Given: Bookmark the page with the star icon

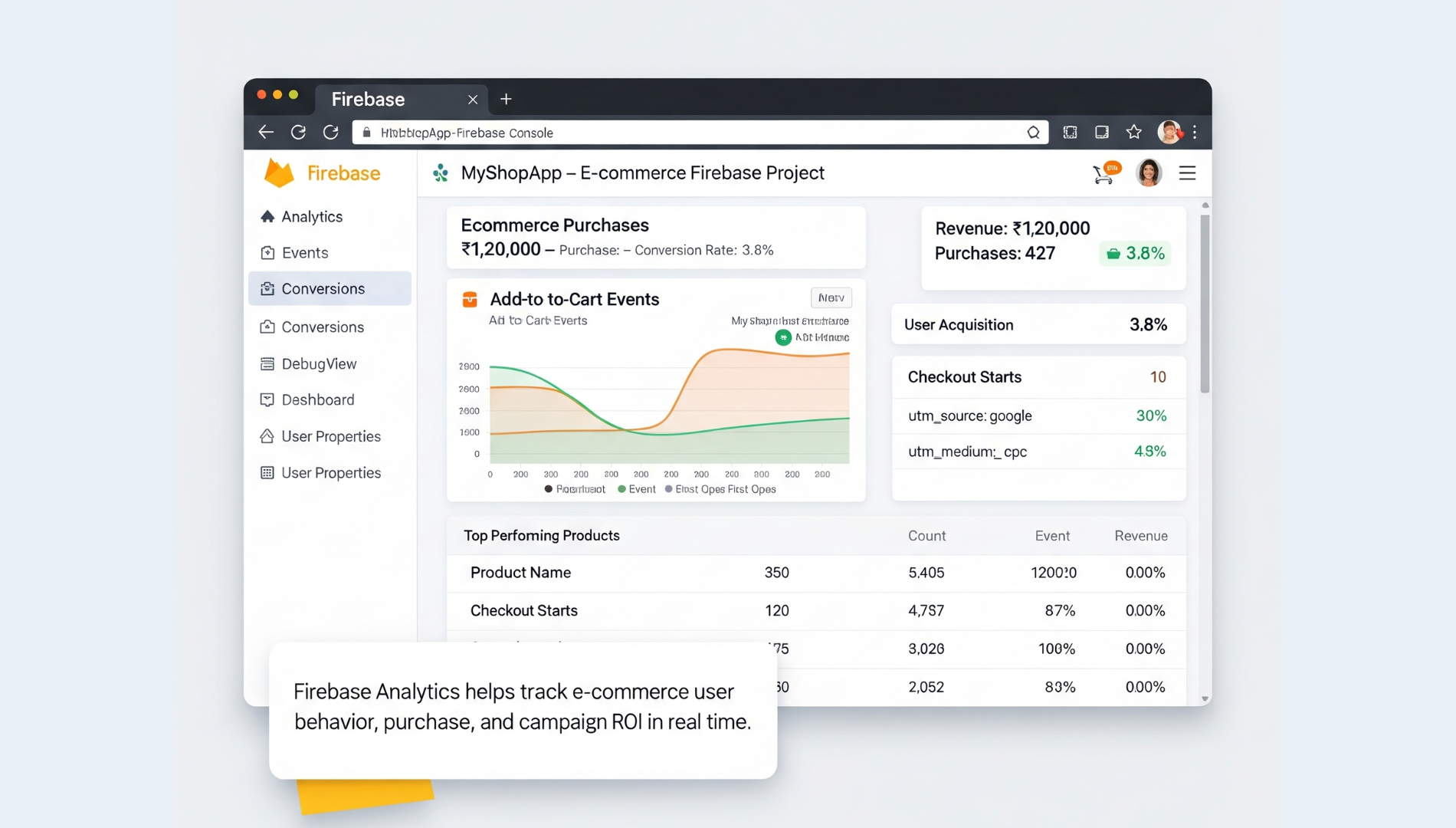Looking at the screenshot, I should pyautogui.click(x=1134, y=132).
